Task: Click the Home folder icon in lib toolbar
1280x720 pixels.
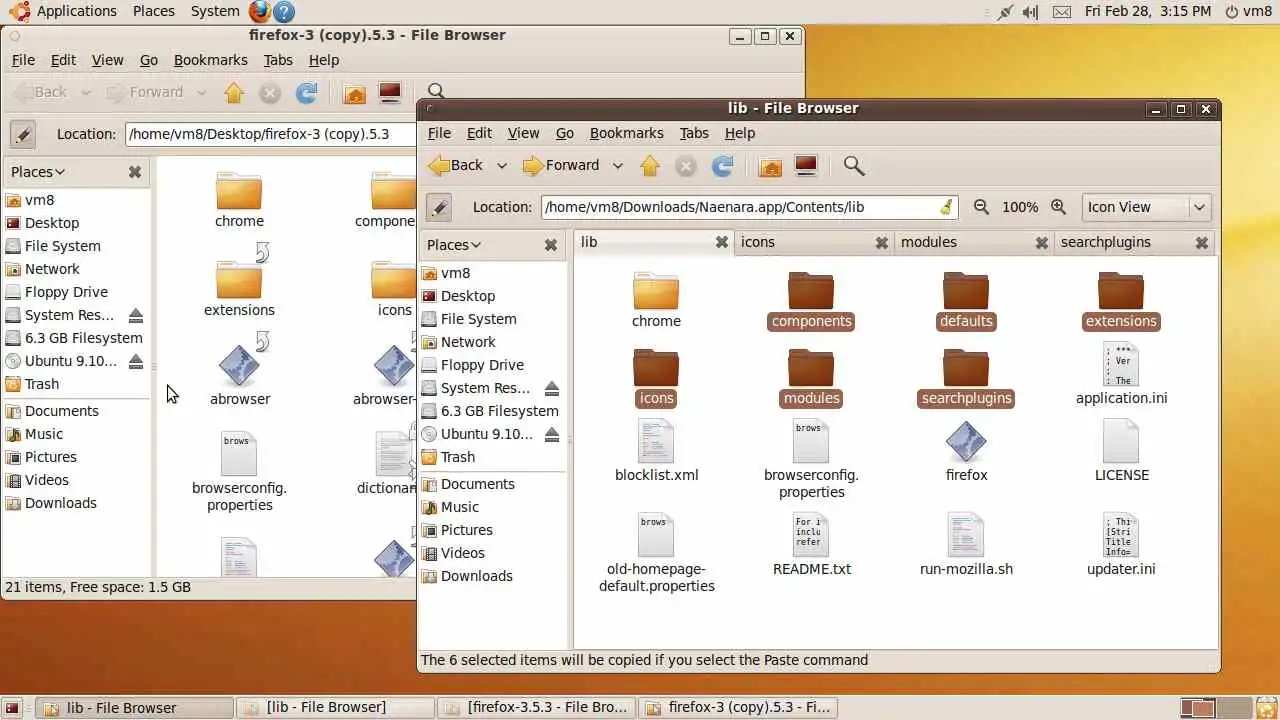Action: point(770,166)
